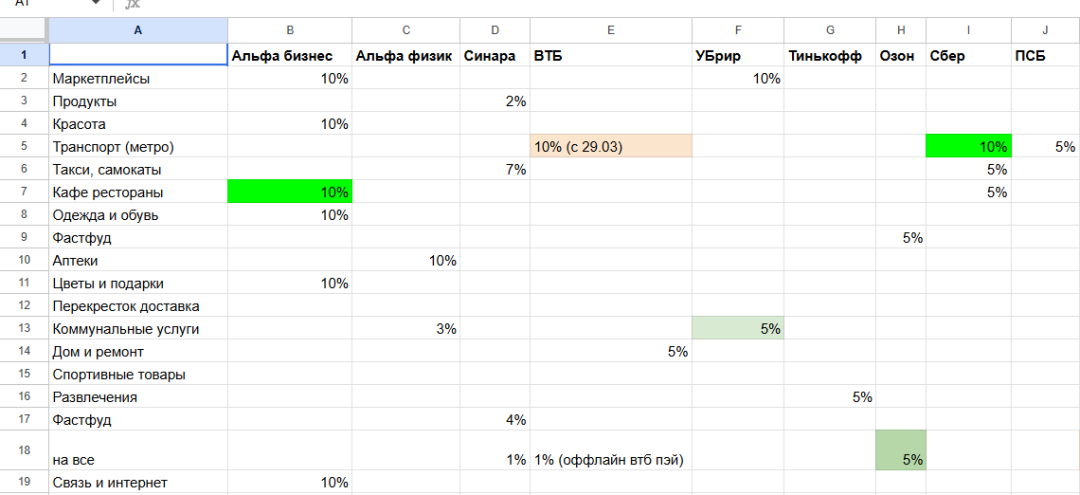Click the light green УБрир 5% cell
1080x495 pixels.
tap(737, 328)
